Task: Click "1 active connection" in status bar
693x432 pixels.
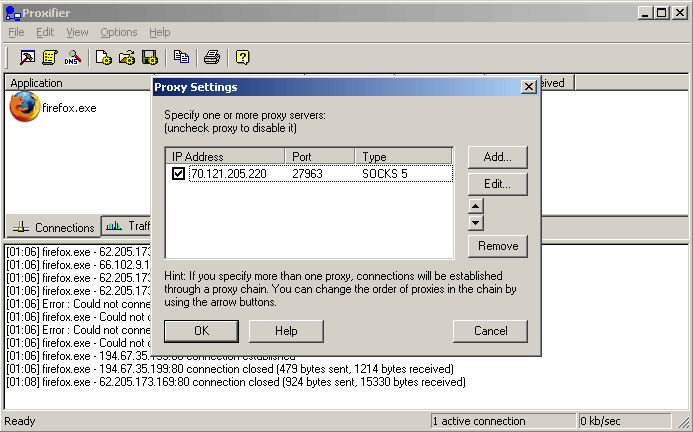Action: (503, 421)
